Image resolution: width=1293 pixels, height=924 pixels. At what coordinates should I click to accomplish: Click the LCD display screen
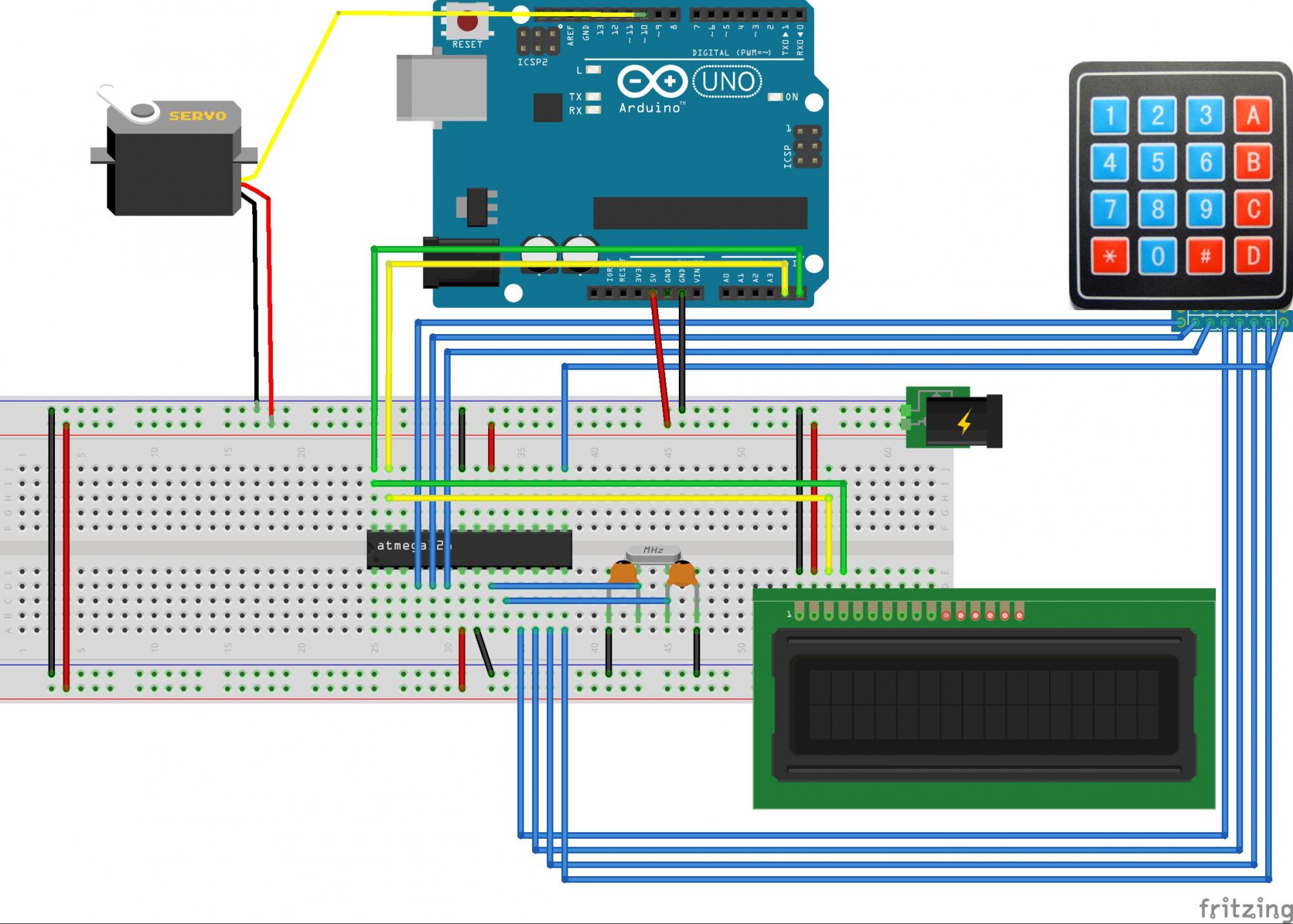point(983,704)
